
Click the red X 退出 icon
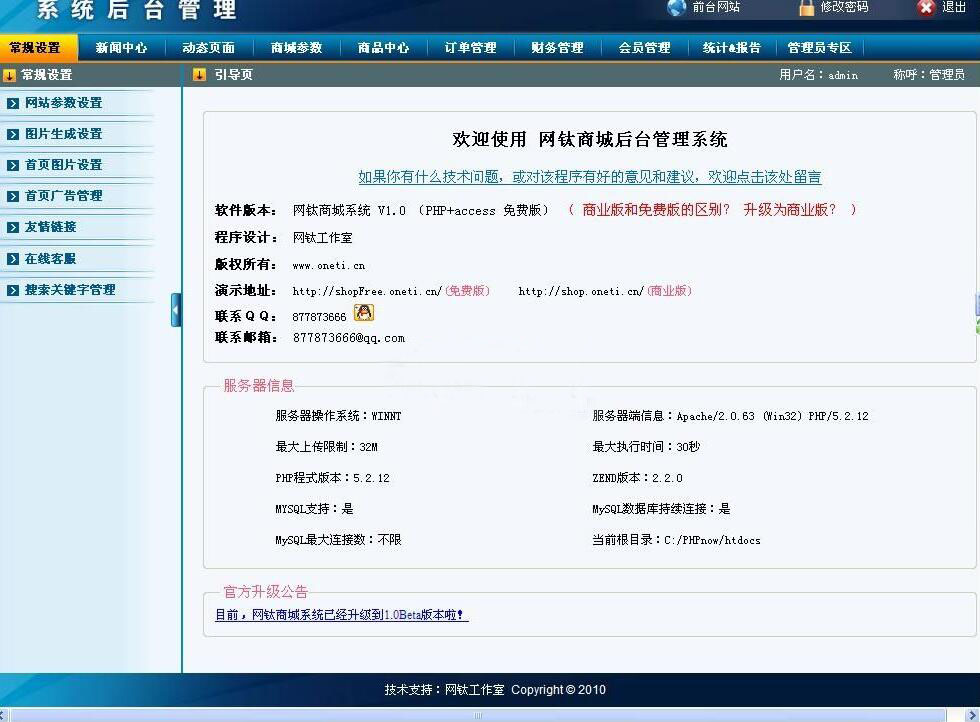[926, 7]
